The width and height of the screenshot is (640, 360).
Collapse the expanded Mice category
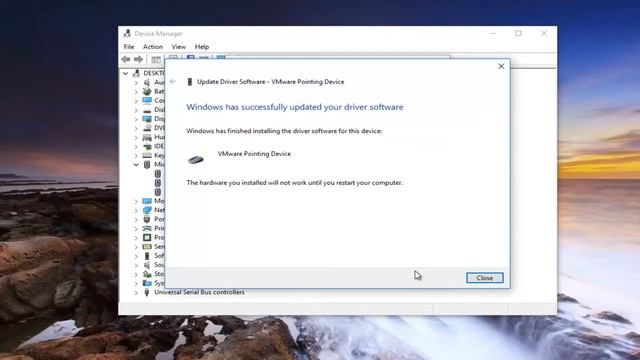136,164
